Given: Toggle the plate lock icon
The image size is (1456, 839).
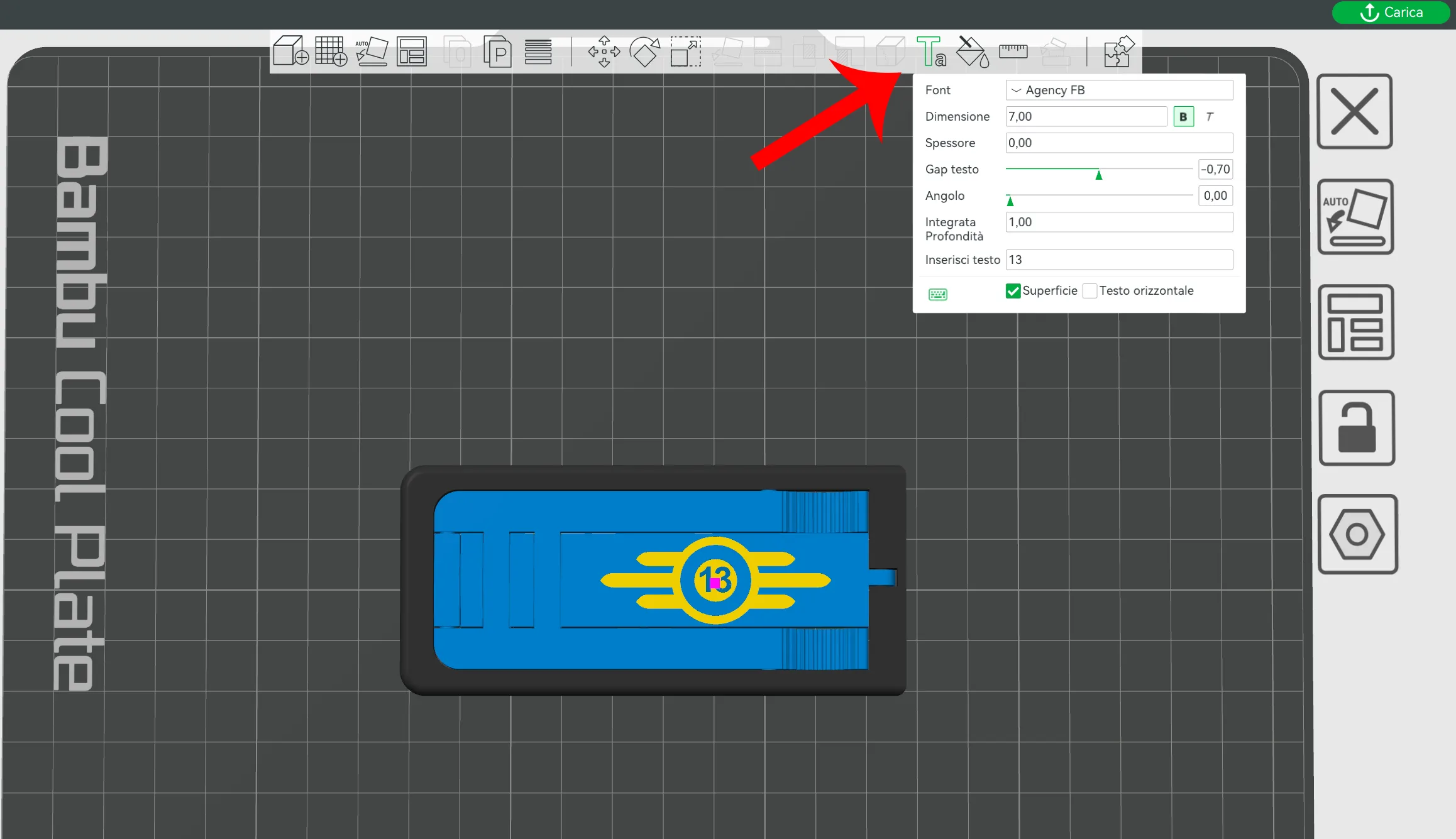Looking at the screenshot, I should click(1357, 428).
